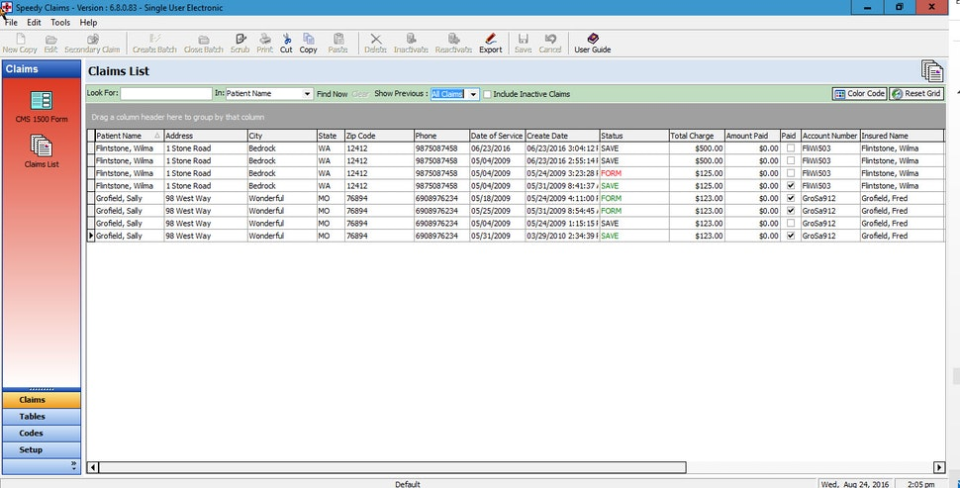Check Paid for Flintstone claim with red FORM status
This screenshot has height=488, width=960.
(x=790, y=173)
